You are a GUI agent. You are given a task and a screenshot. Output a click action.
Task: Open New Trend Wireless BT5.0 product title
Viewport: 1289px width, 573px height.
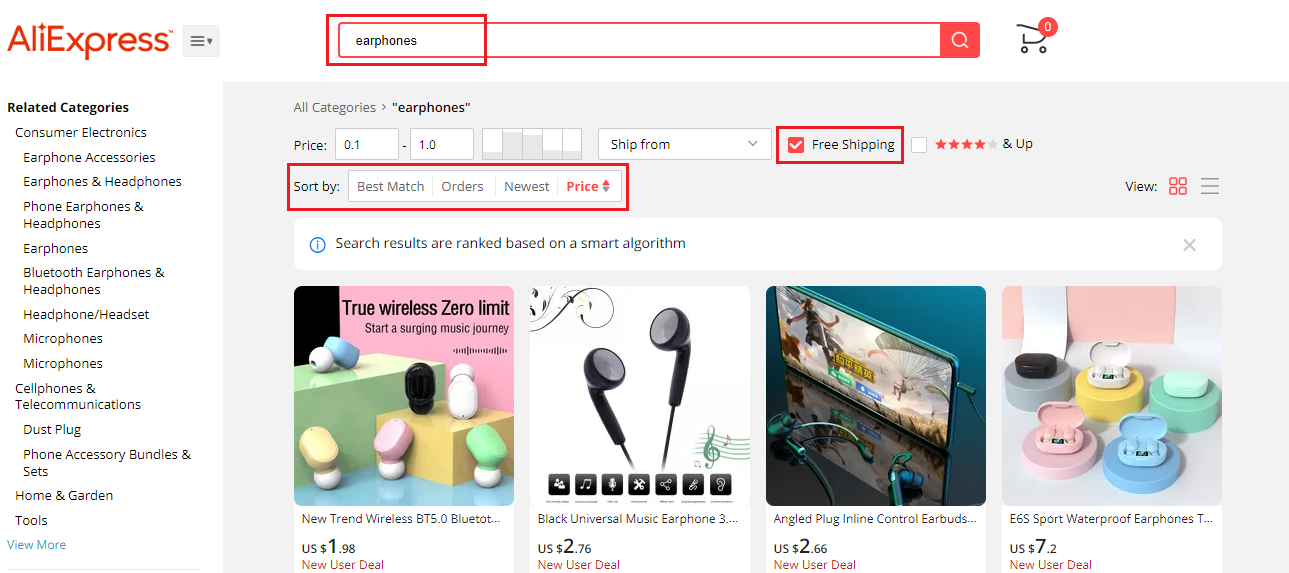[x=401, y=519]
